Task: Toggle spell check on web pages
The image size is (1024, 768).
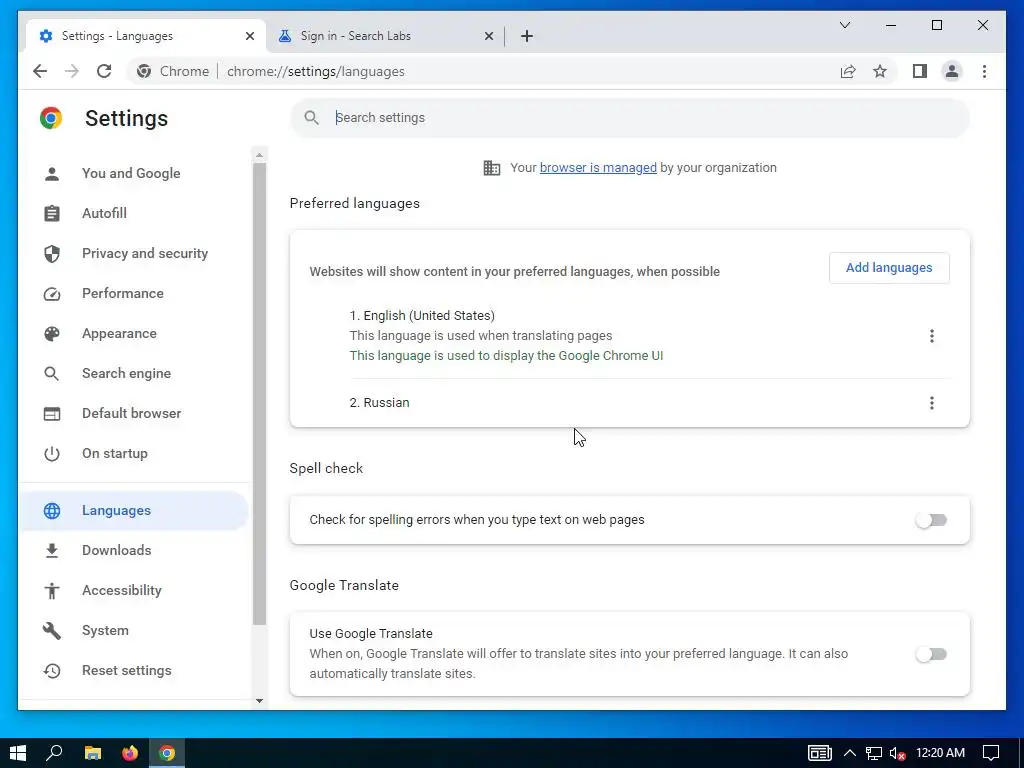Action: (x=931, y=520)
